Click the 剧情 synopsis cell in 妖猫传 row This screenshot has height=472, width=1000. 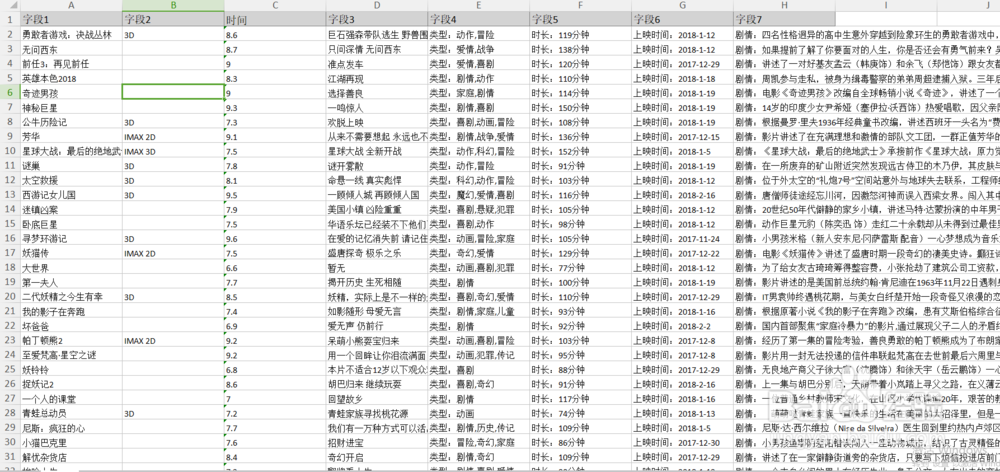point(867,253)
